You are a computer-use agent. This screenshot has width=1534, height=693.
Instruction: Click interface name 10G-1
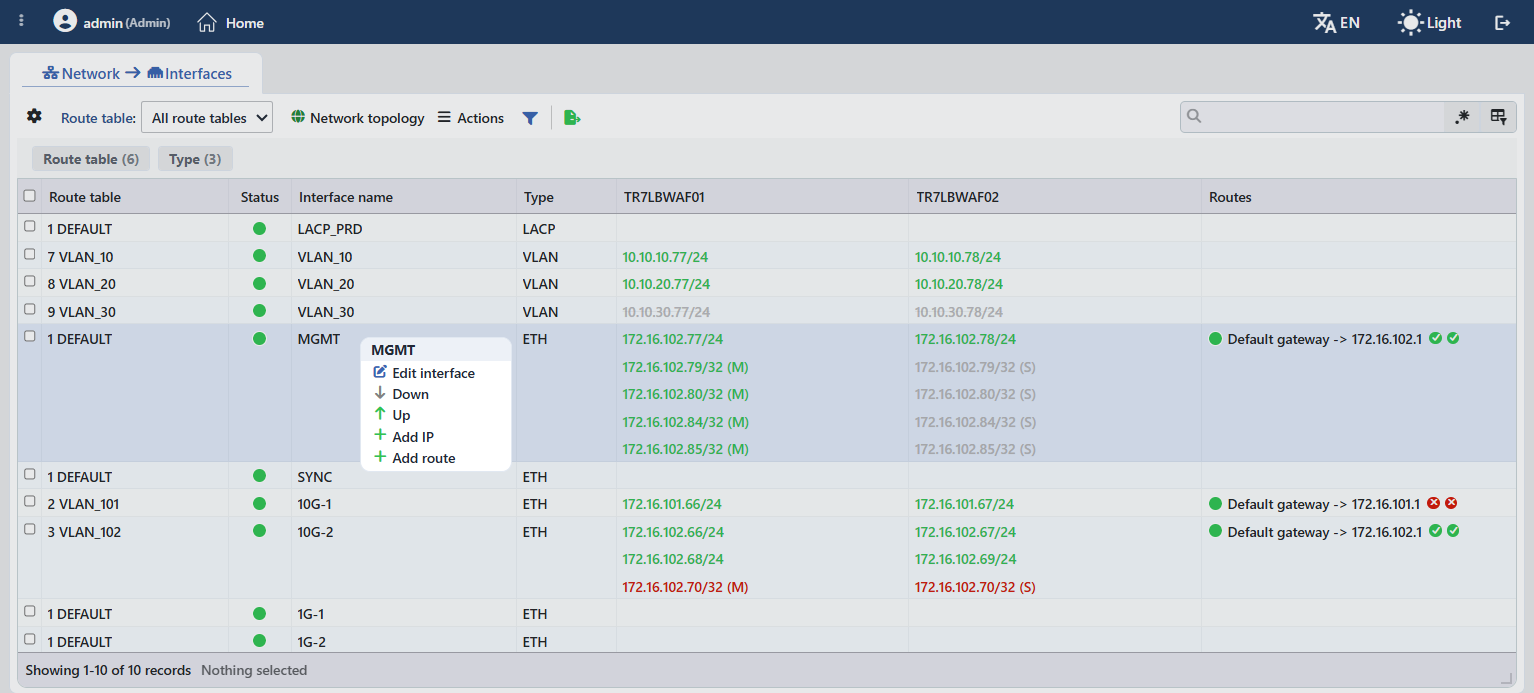click(314, 504)
